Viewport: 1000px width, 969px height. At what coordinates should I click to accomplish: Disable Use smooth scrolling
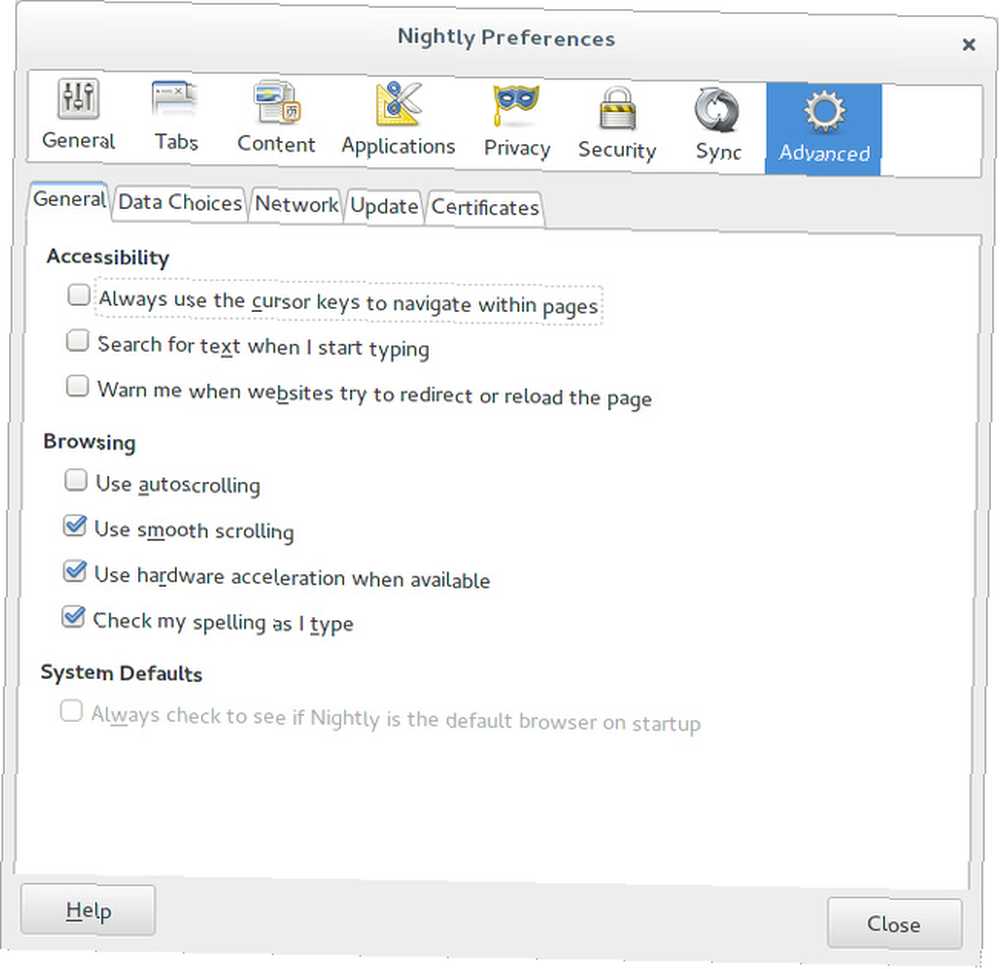click(75, 526)
